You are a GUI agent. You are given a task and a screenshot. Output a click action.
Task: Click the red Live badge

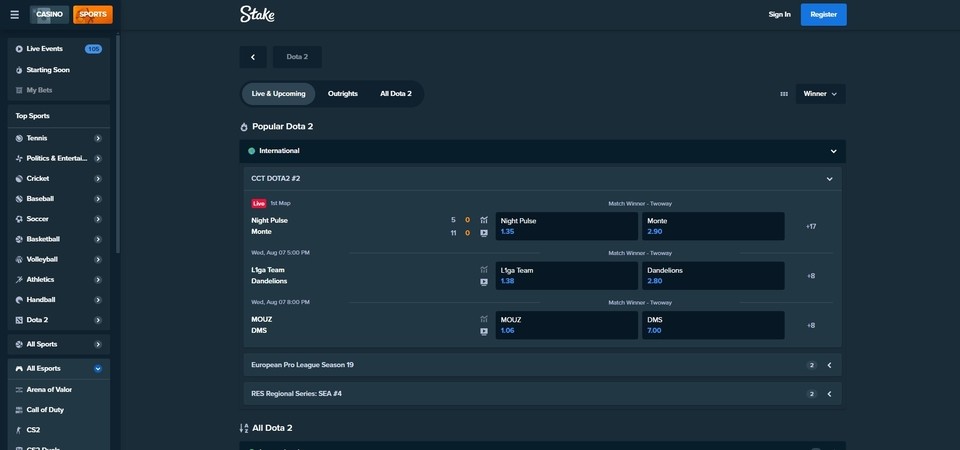(x=258, y=203)
